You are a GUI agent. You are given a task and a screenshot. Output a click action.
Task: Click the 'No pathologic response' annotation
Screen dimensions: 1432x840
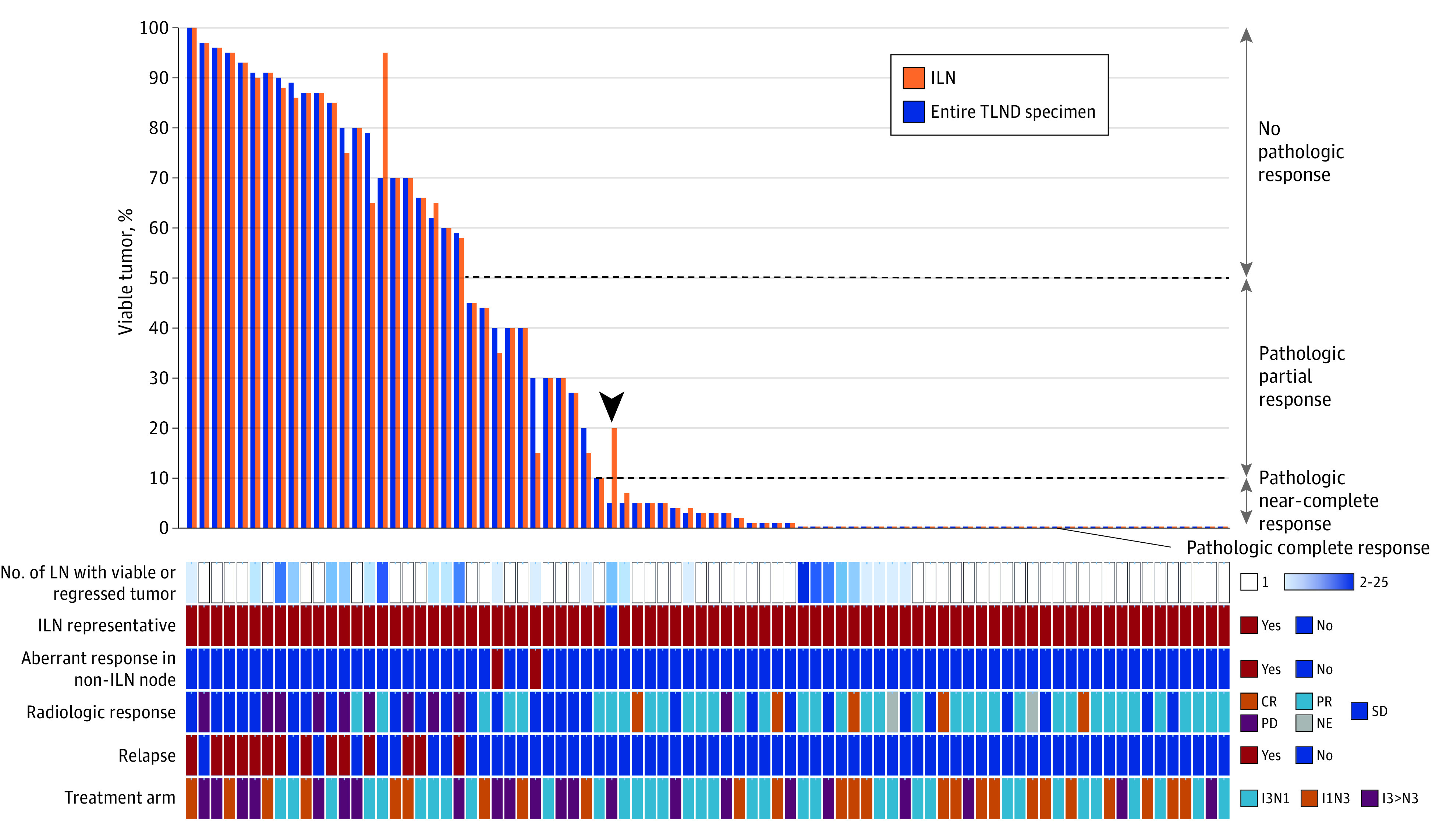point(1301,151)
